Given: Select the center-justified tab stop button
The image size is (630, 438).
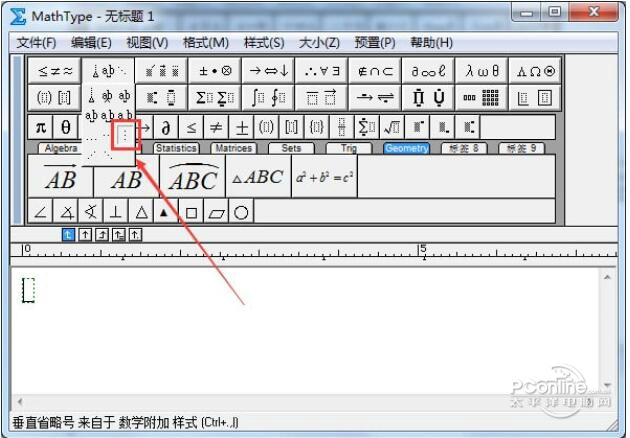Looking at the screenshot, I should [x=85, y=234].
